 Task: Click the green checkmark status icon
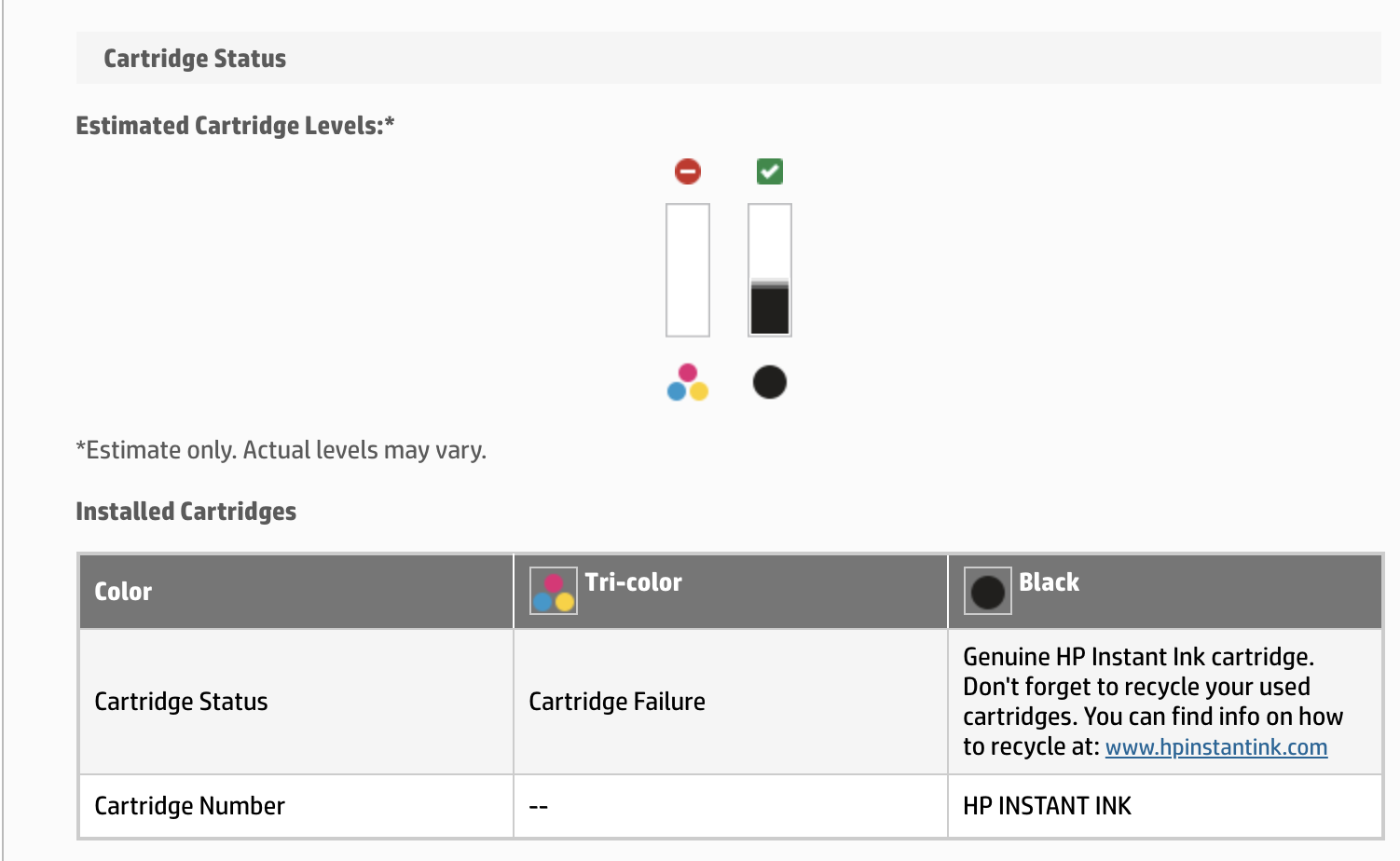click(x=770, y=171)
